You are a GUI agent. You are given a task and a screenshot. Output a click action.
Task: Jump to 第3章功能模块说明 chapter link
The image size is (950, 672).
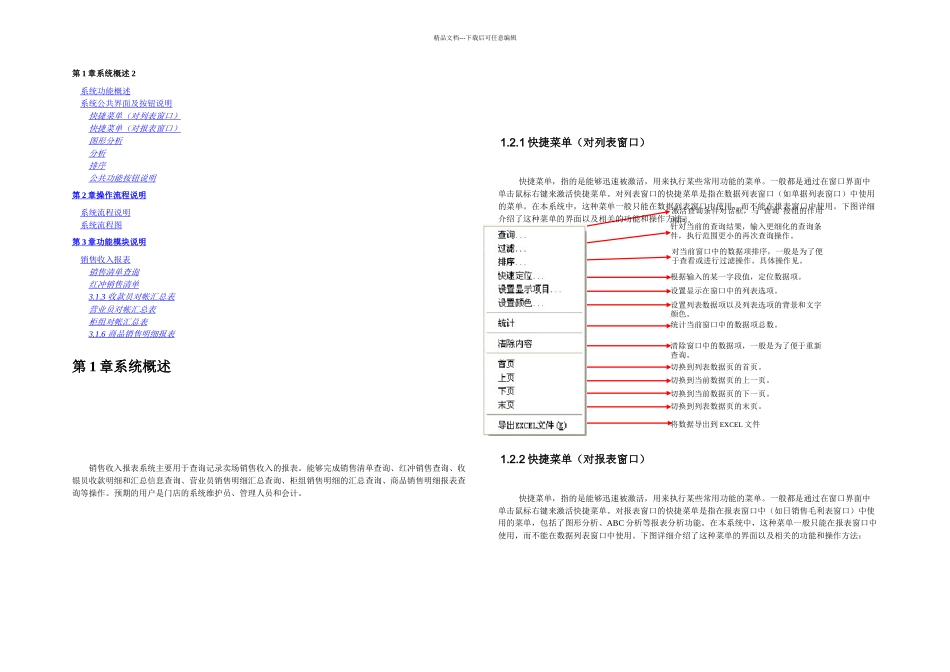coord(109,242)
